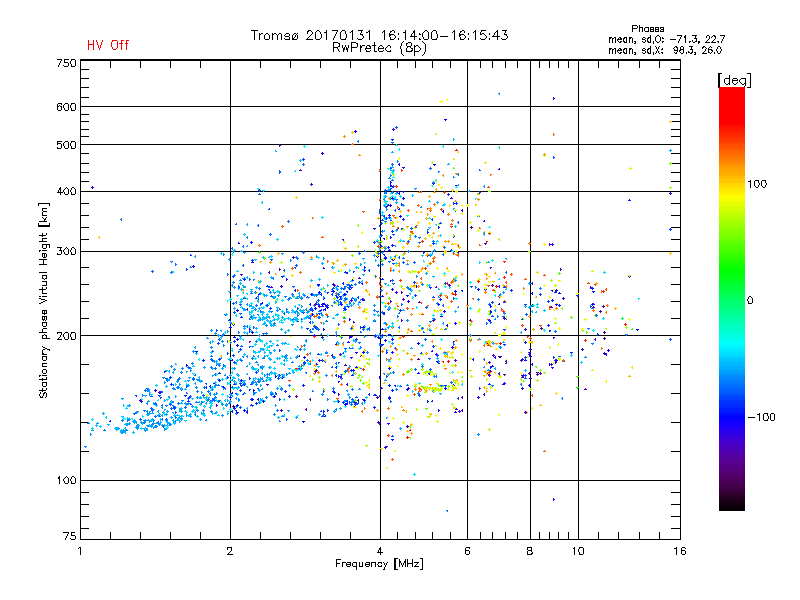Click the colorbar "0" degree label
Screen dimensions: 800x600
(750, 301)
